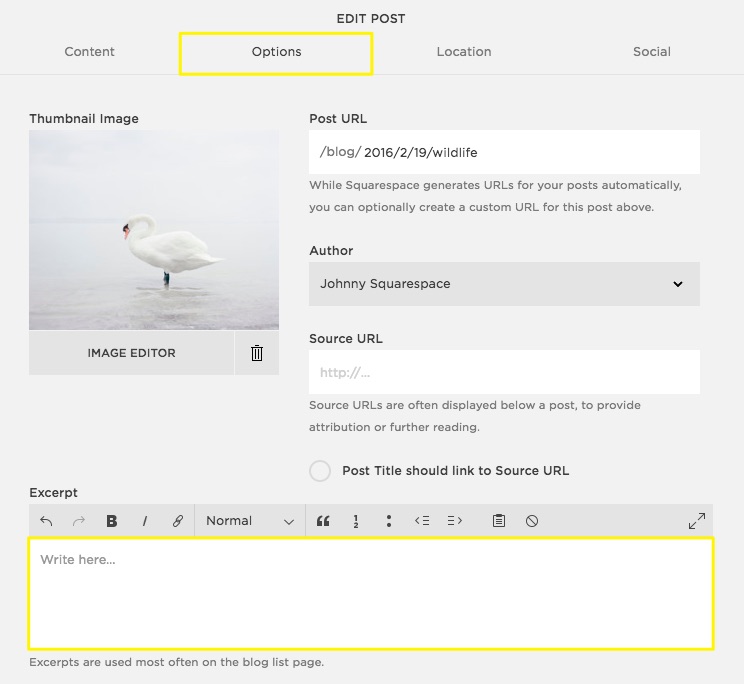Open the Image Editor for the thumbnail

click(x=131, y=353)
